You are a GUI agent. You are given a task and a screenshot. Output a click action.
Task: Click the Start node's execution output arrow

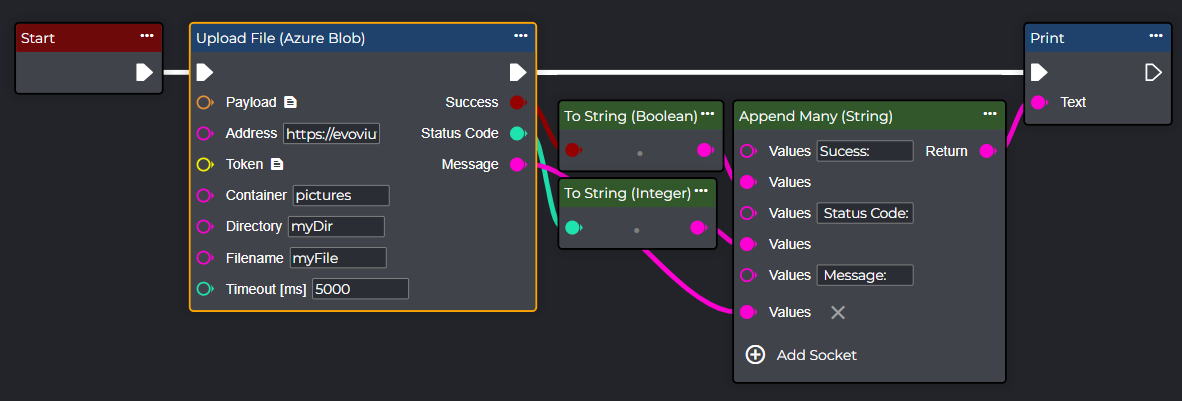[144, 72]
